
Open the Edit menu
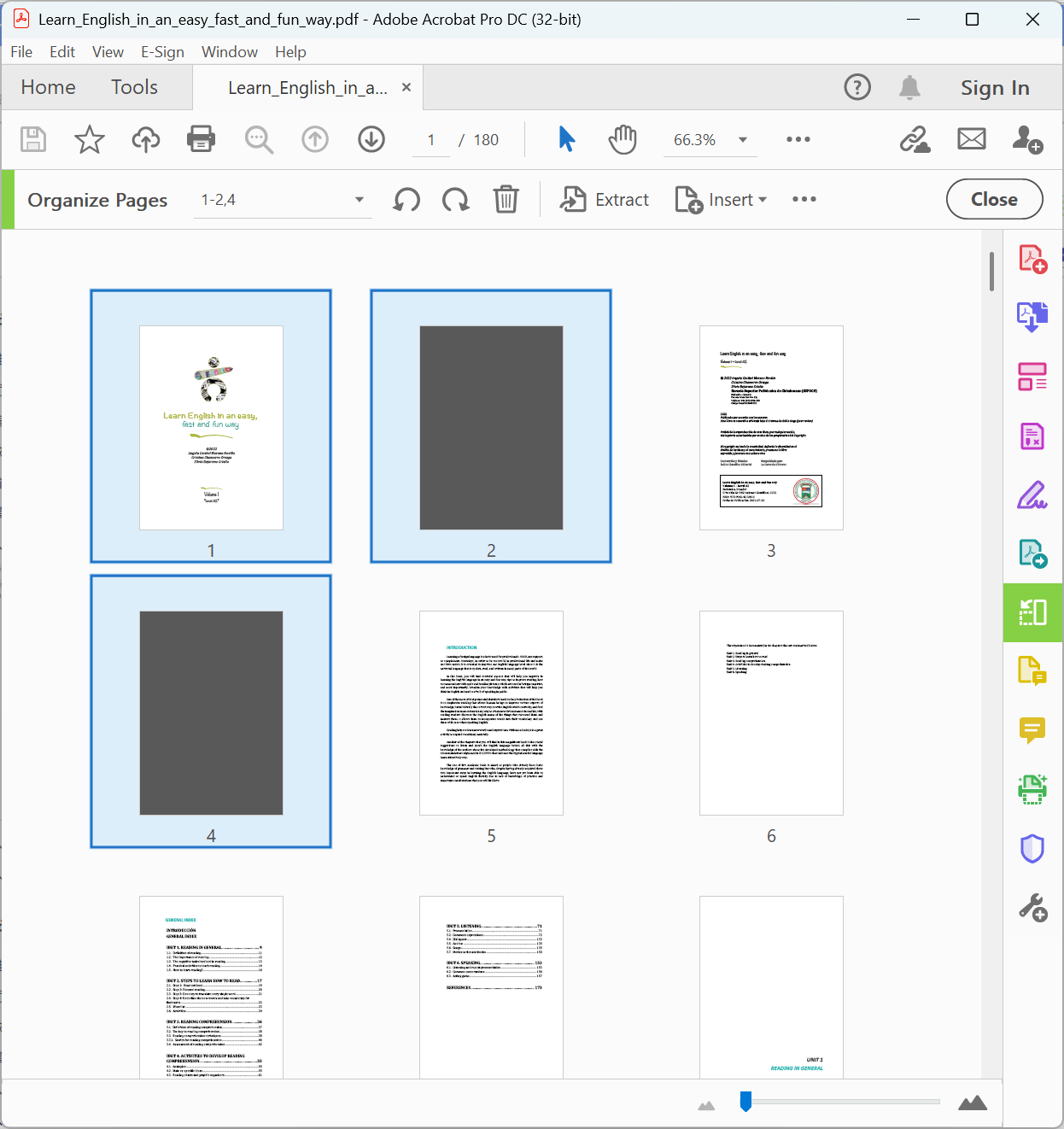[61, 51]
